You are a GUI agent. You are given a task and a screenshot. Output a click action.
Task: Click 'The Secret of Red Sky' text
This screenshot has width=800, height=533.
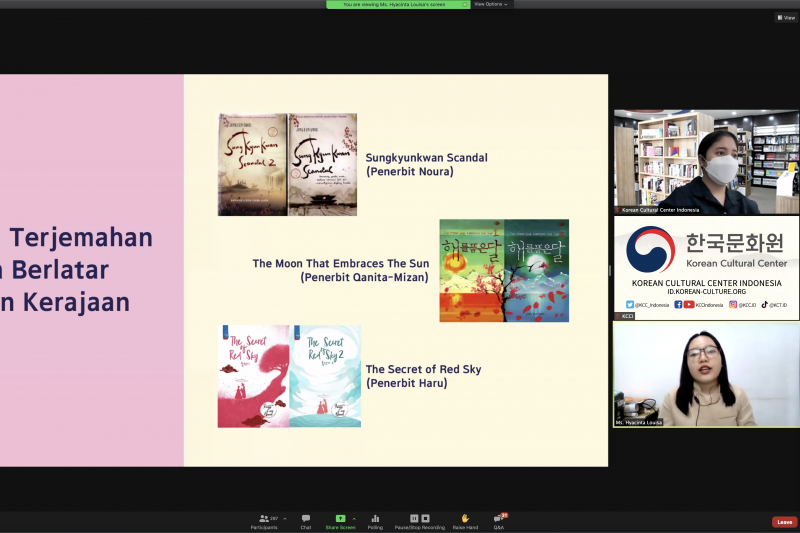pyautogui.click(x=423, y=369)
